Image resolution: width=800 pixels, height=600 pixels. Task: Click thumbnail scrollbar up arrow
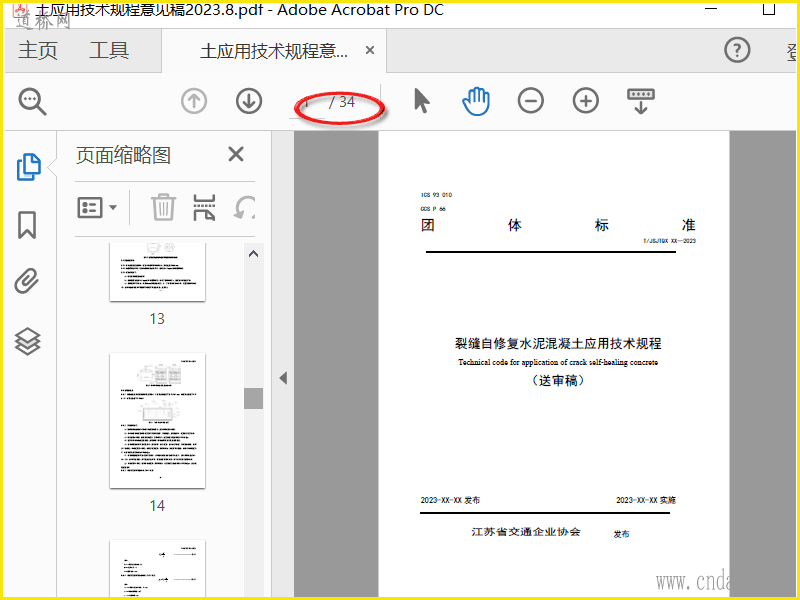click(x=254, y=254)
